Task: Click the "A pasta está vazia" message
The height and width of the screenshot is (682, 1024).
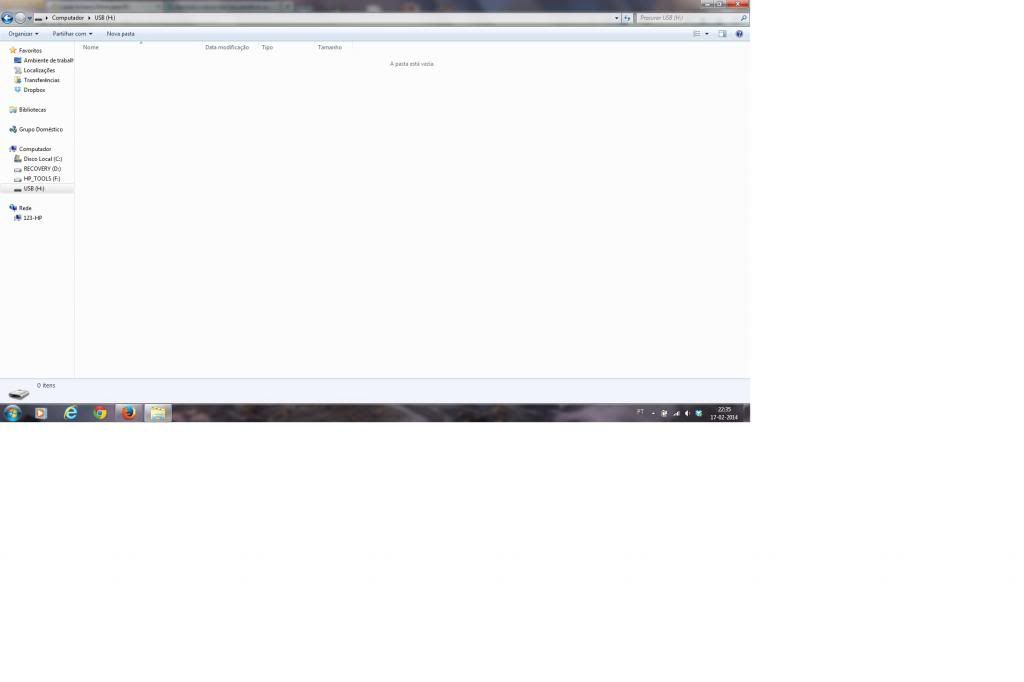Action: click(x=411, y=64)
